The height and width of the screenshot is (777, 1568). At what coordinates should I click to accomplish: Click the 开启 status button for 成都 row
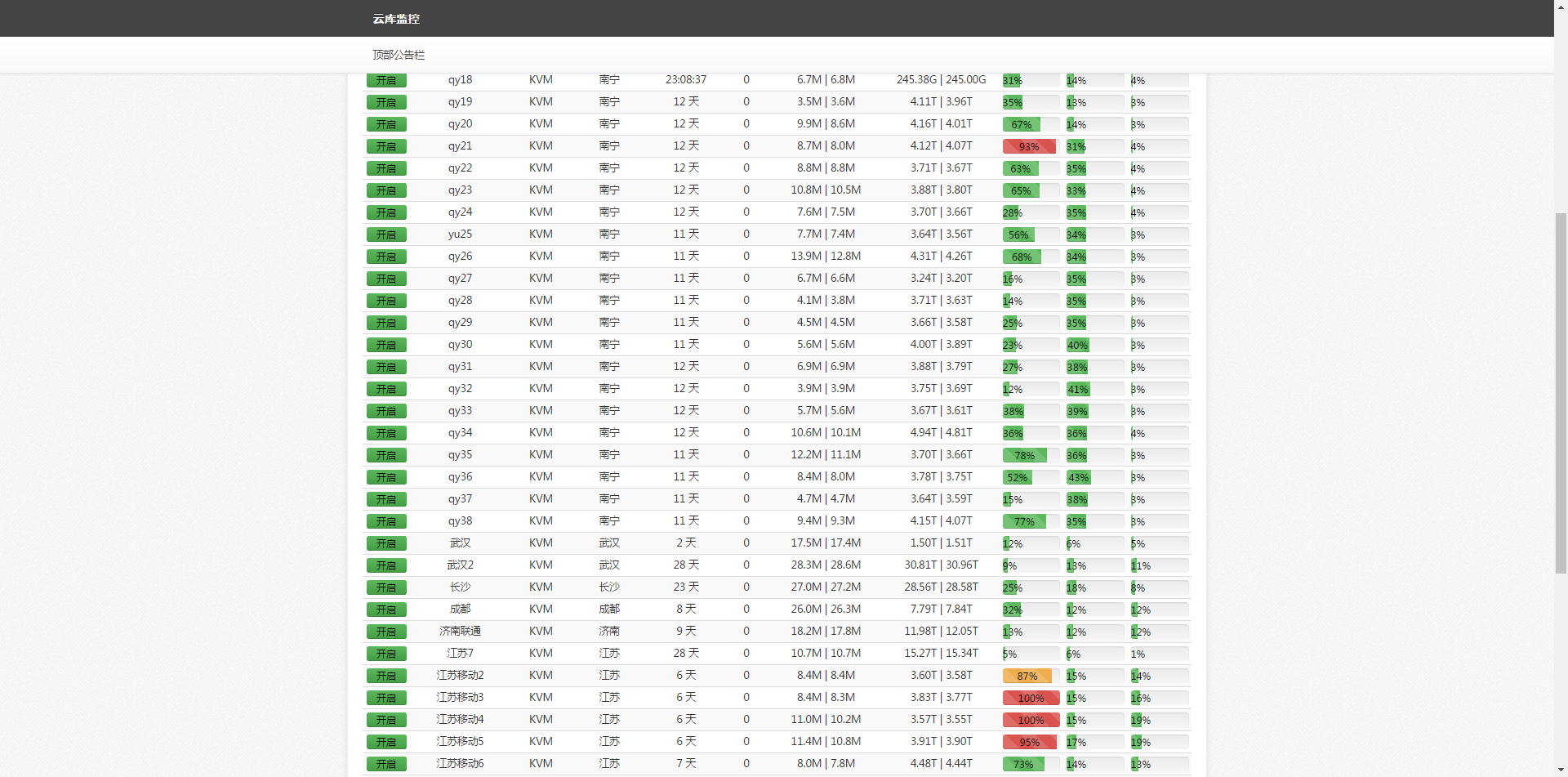click(x=386, y=610)
